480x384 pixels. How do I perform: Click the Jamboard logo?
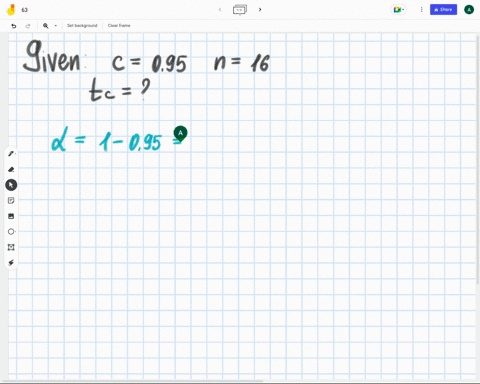click(11, 10)
